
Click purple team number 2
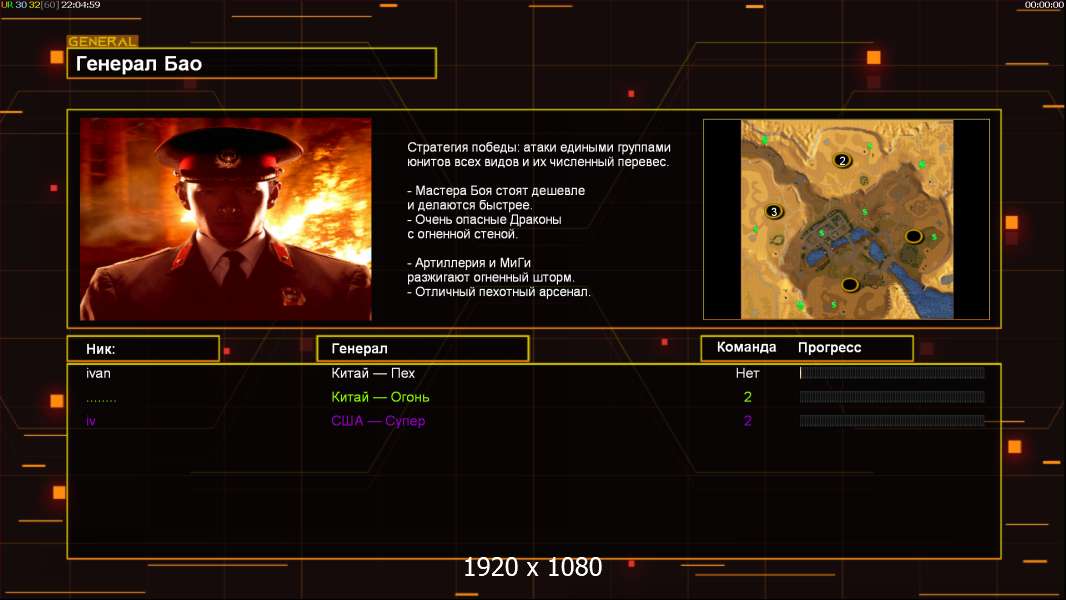point(748,421)
